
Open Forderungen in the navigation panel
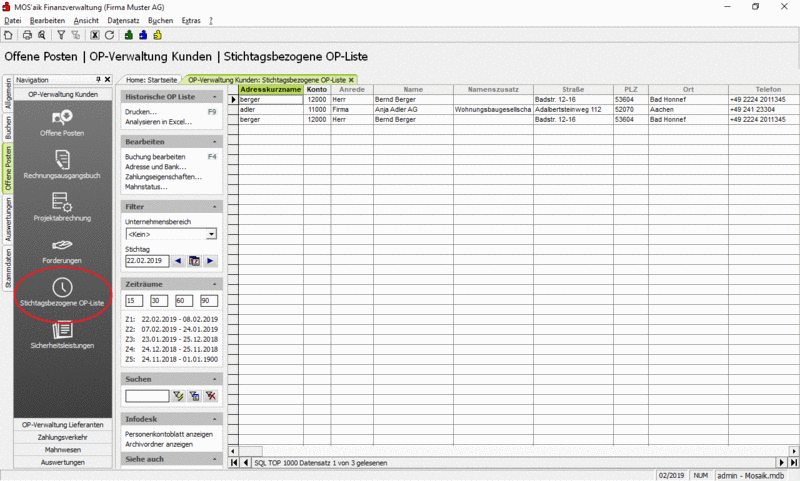[62, 251]
